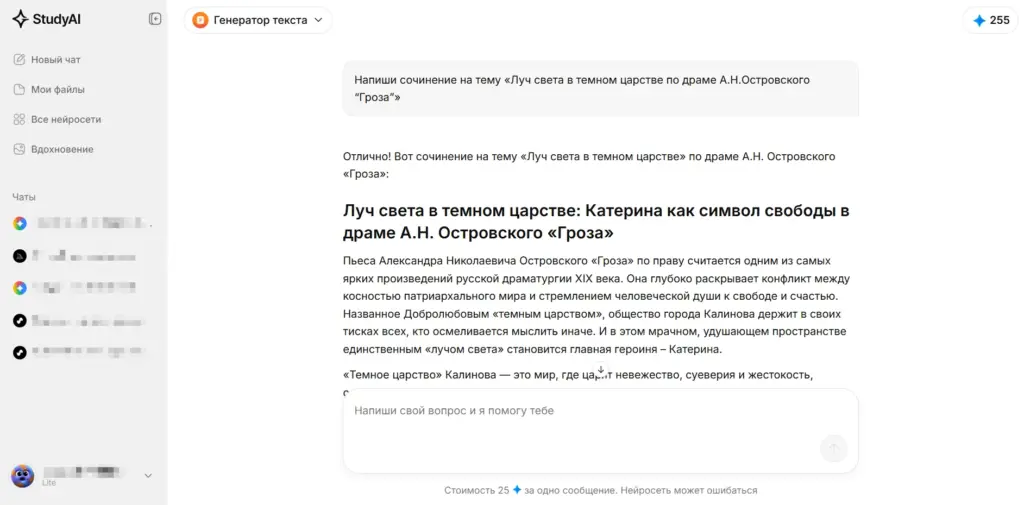Click the StudyAI logo
Screen dimensions: 1024x505
[x=46, y=20]
